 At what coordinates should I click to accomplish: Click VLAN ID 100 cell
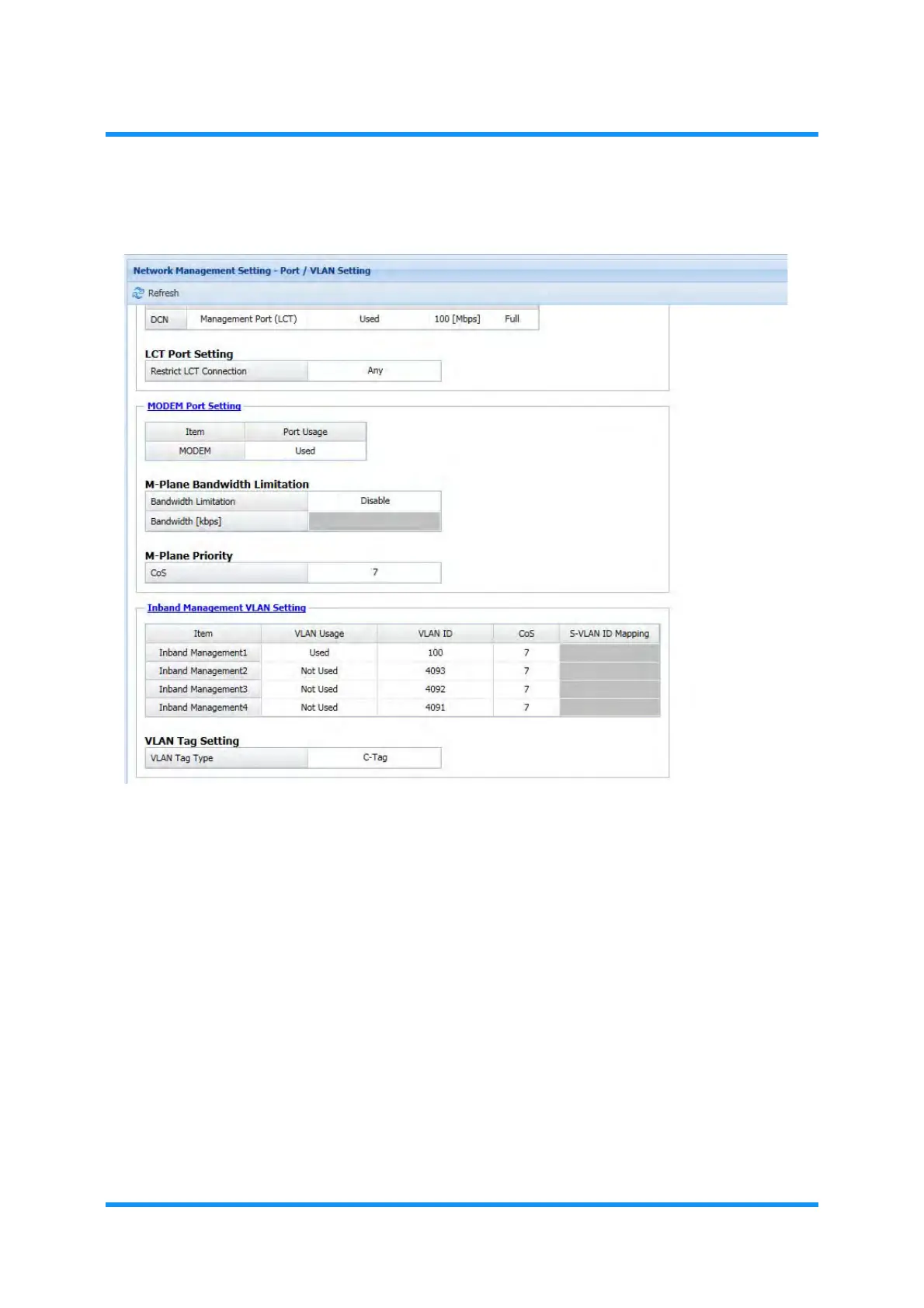coord(436,652)
